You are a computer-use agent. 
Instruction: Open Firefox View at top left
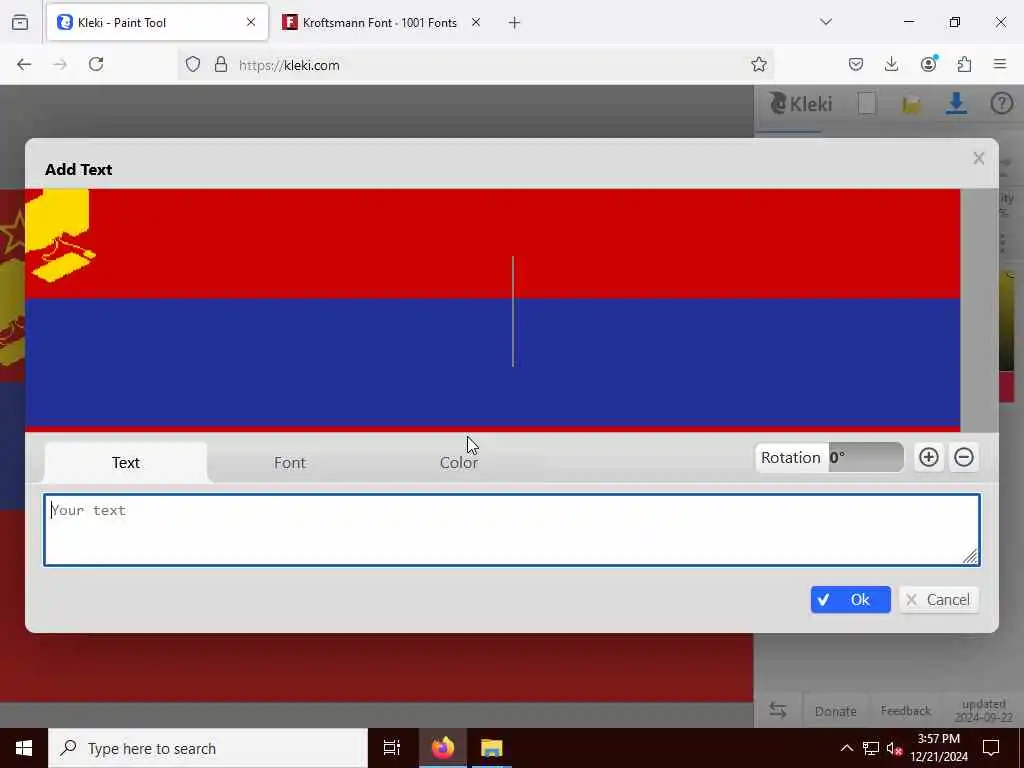(20, 23)
